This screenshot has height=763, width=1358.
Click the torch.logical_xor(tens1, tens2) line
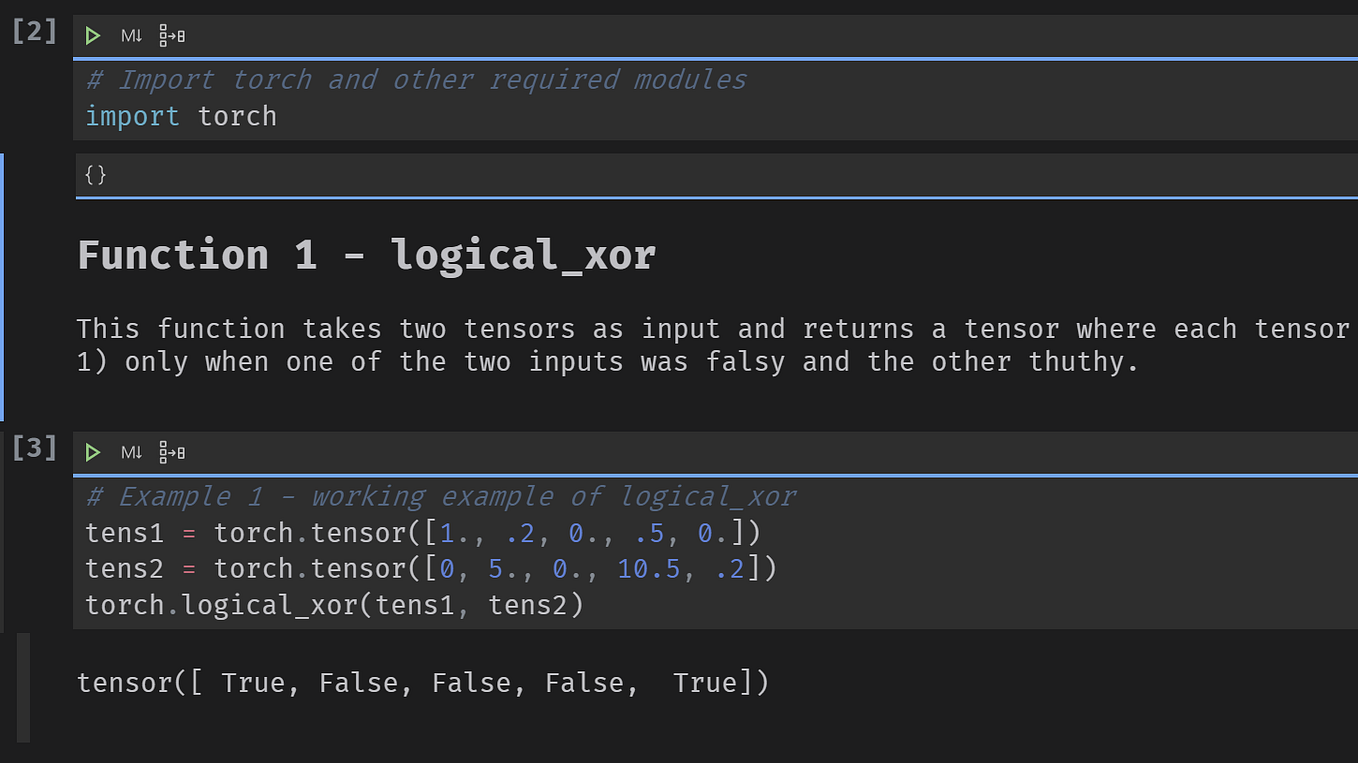coord(334,606)
